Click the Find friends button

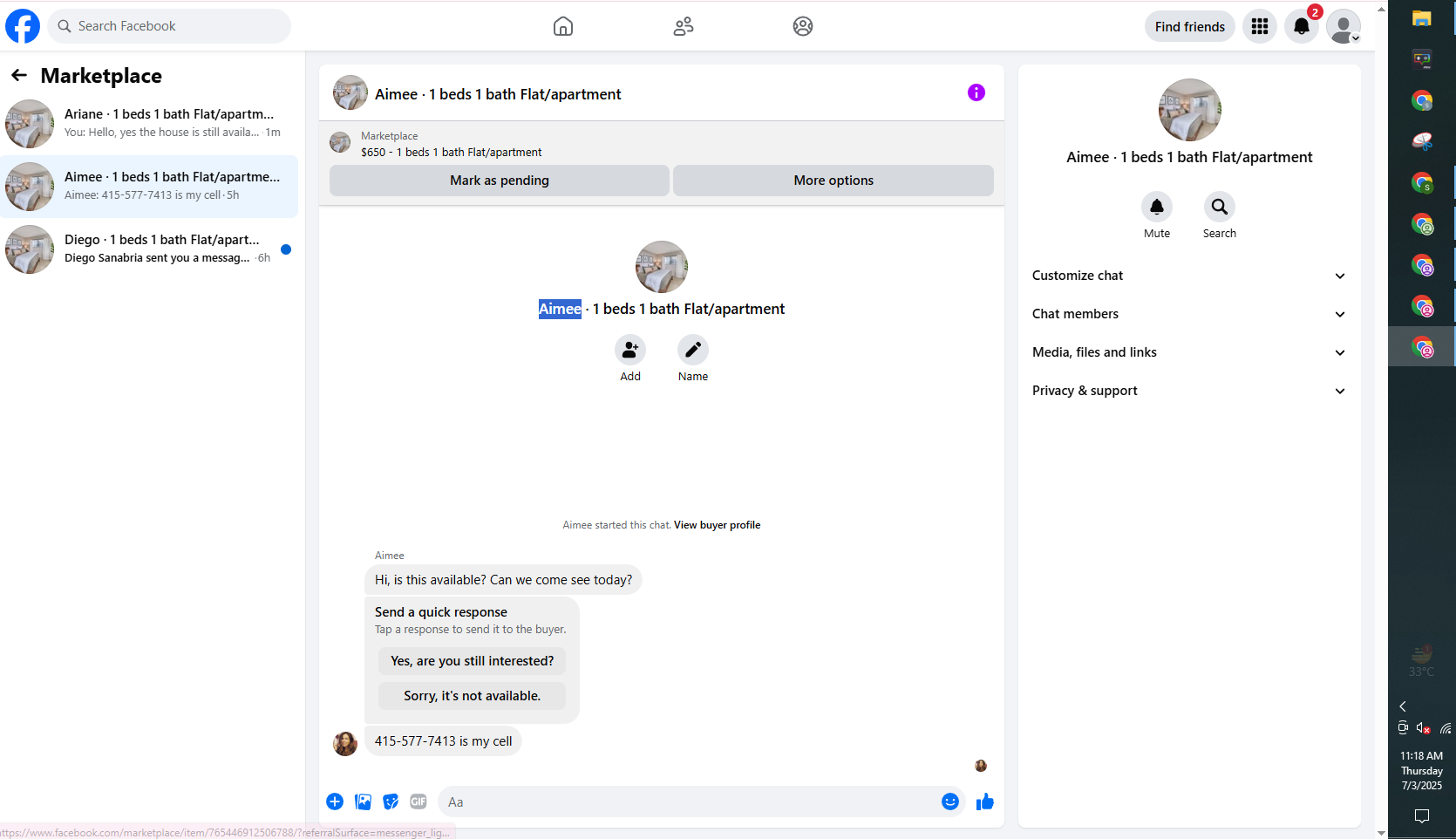point(1189,26)
